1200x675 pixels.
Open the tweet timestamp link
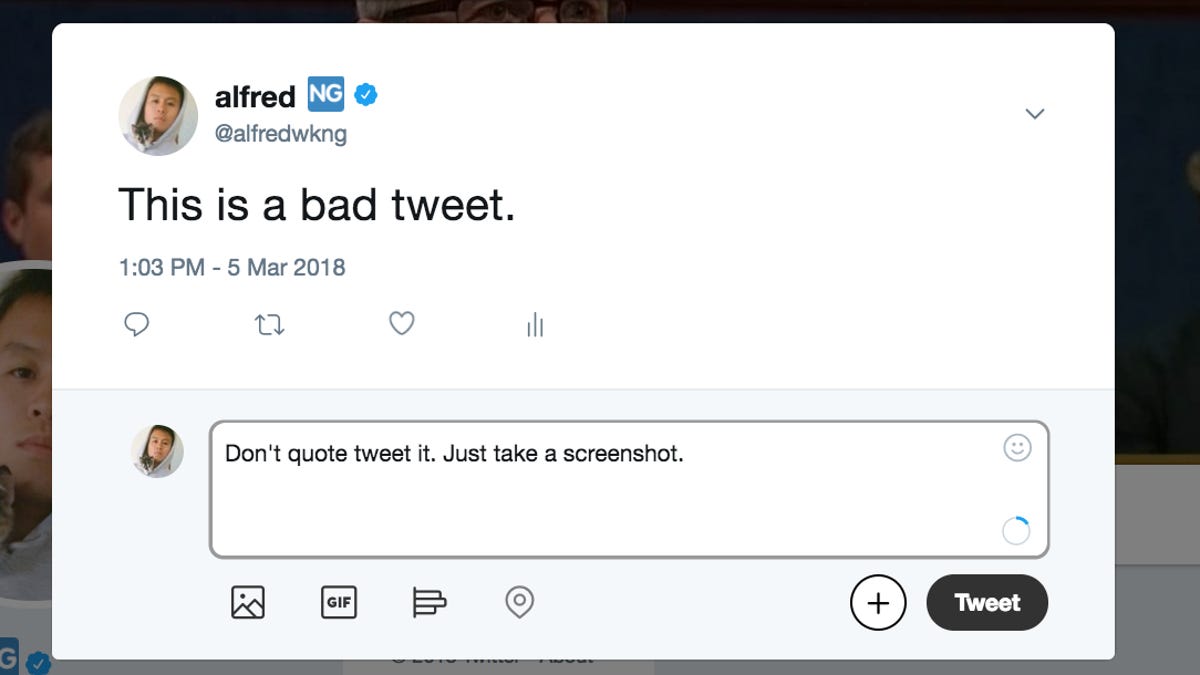[x=232, y=267]
